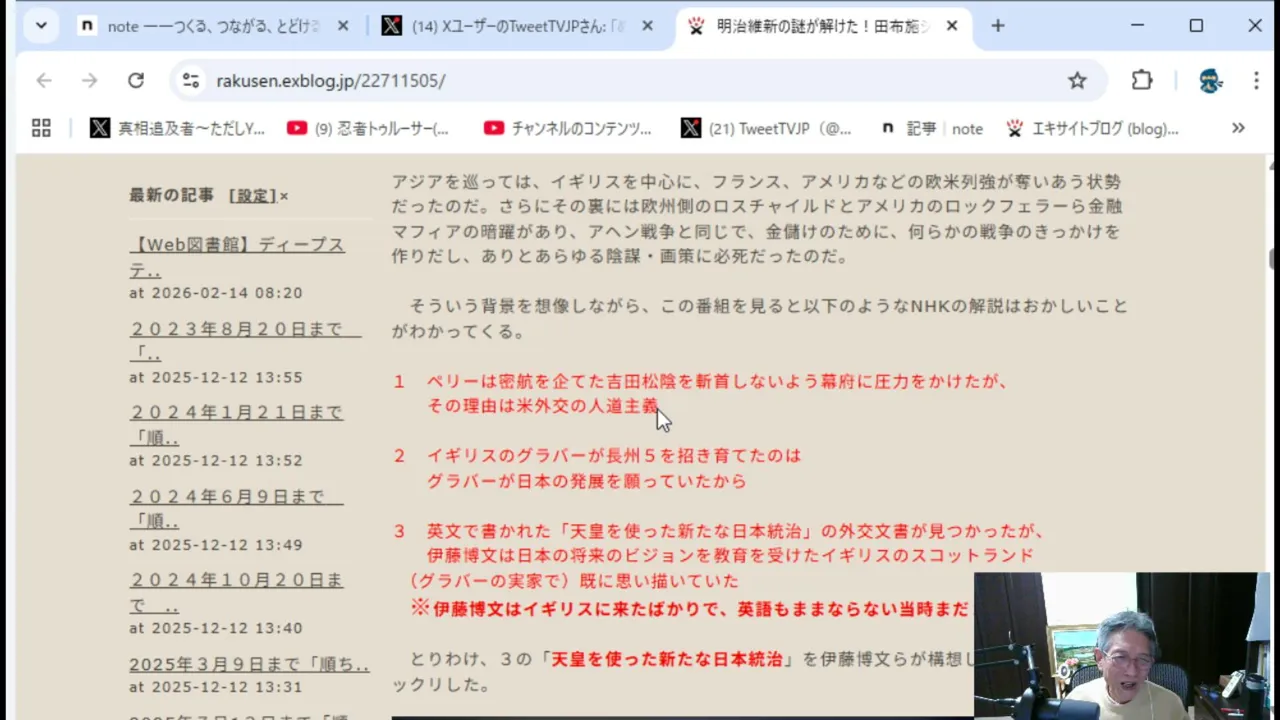Click the page vertical scrollbar thumb
The image size is (1280, 720).
pos(1272,258)
